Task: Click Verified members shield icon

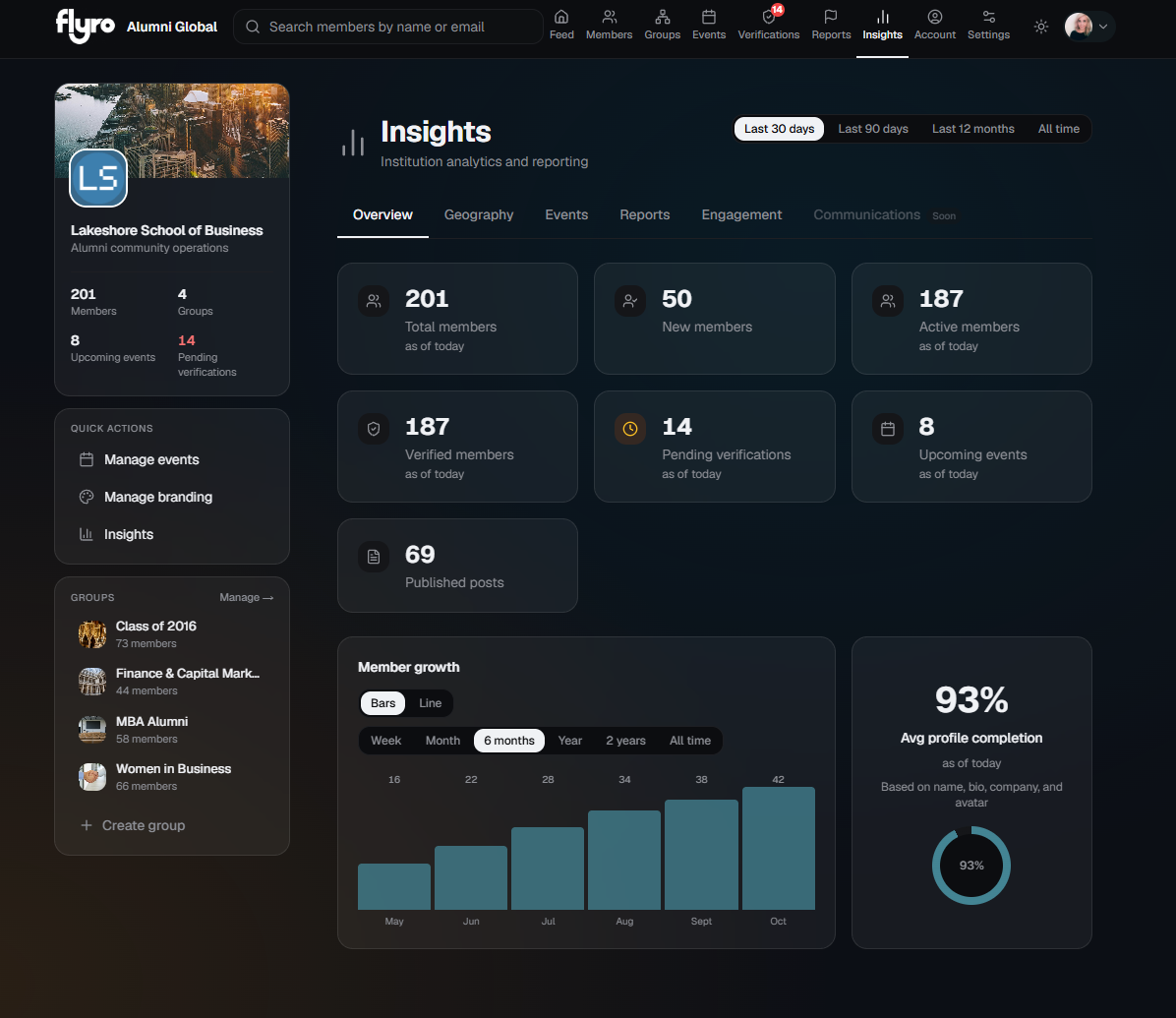Action: tap(374, 429)
